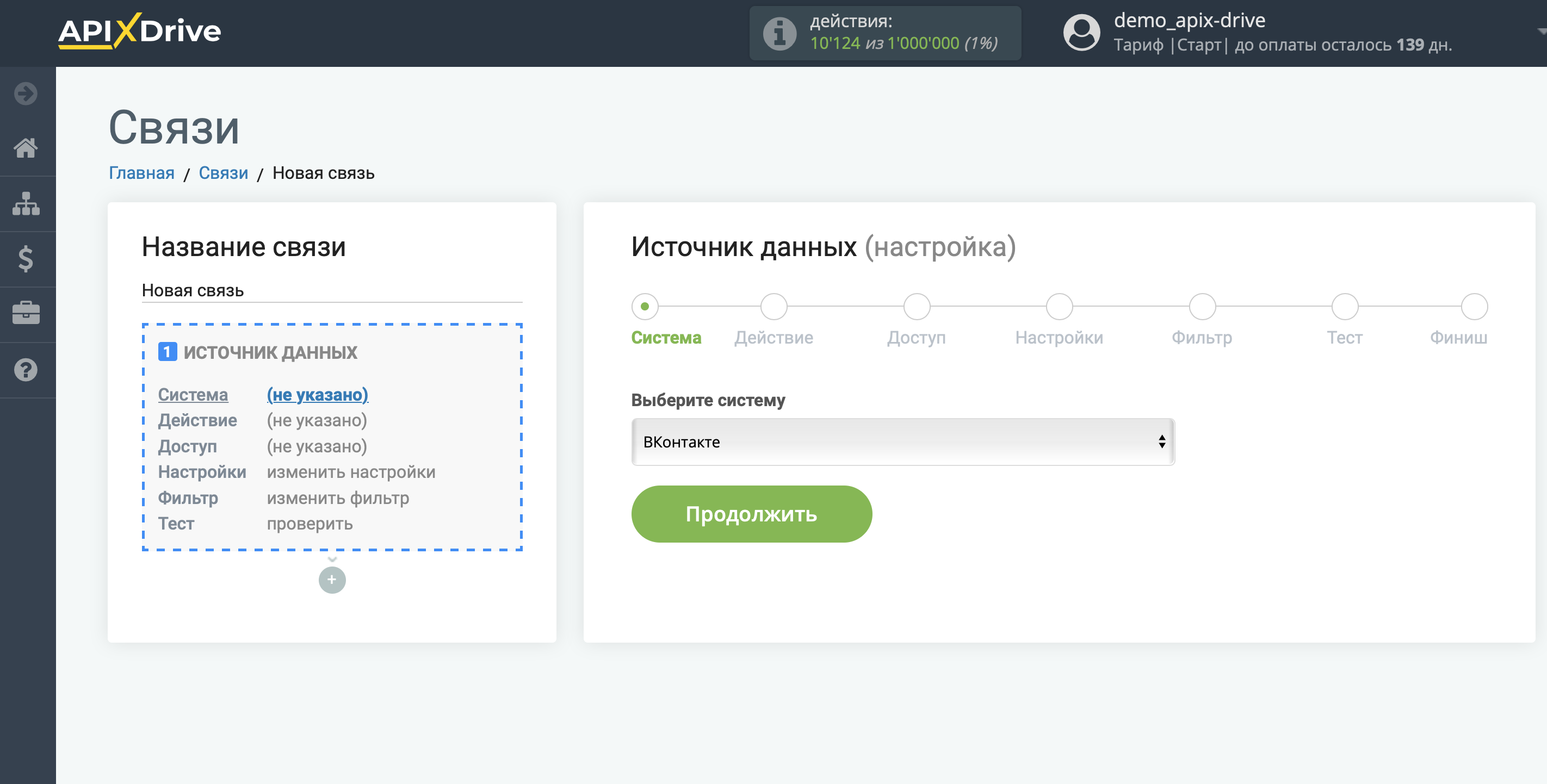Click изменить фильтр text
The height and width of the screenshot is (784, 1547).
coord(338,498)
